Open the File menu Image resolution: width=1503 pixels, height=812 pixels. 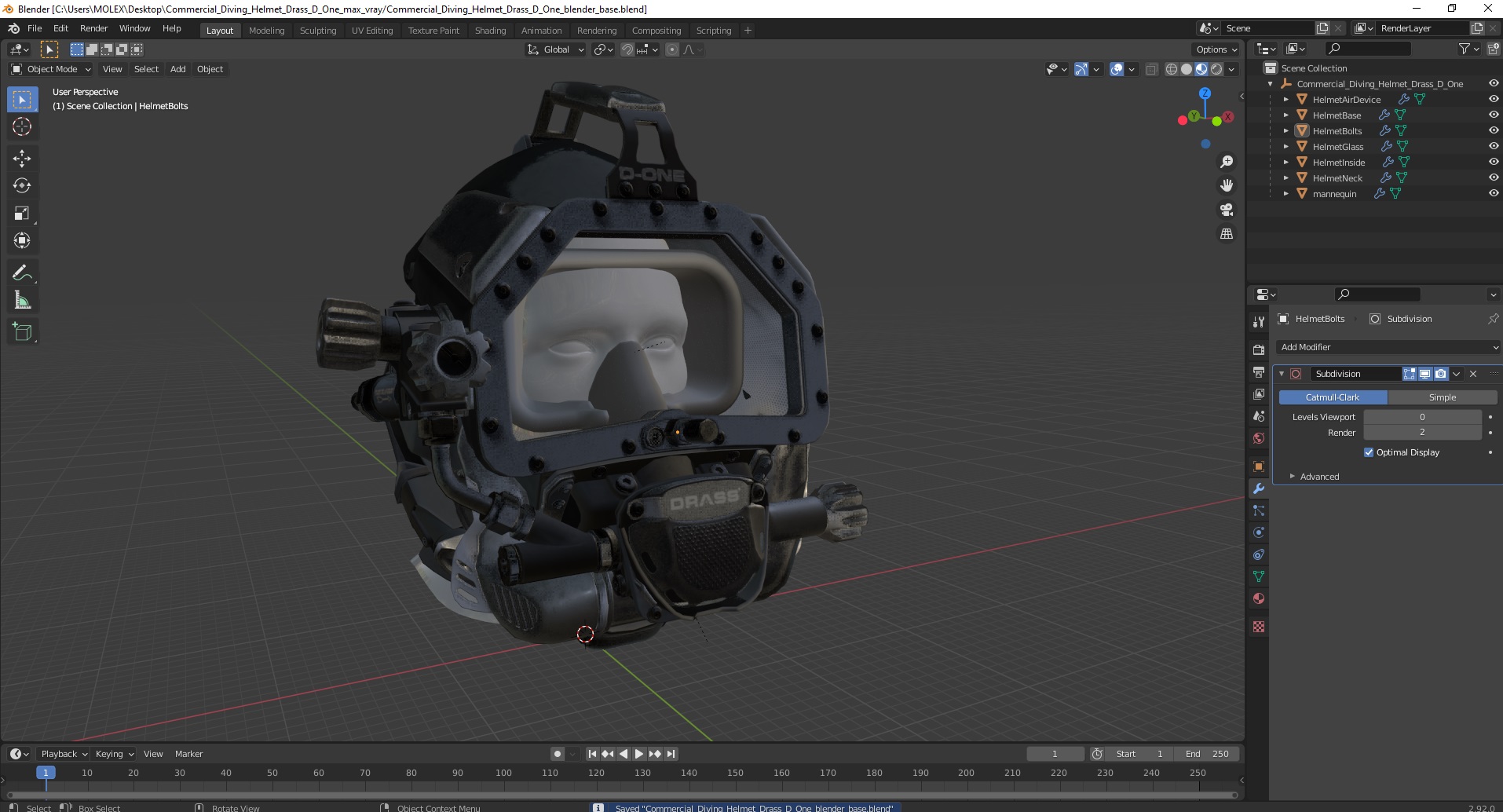point(35,28)
